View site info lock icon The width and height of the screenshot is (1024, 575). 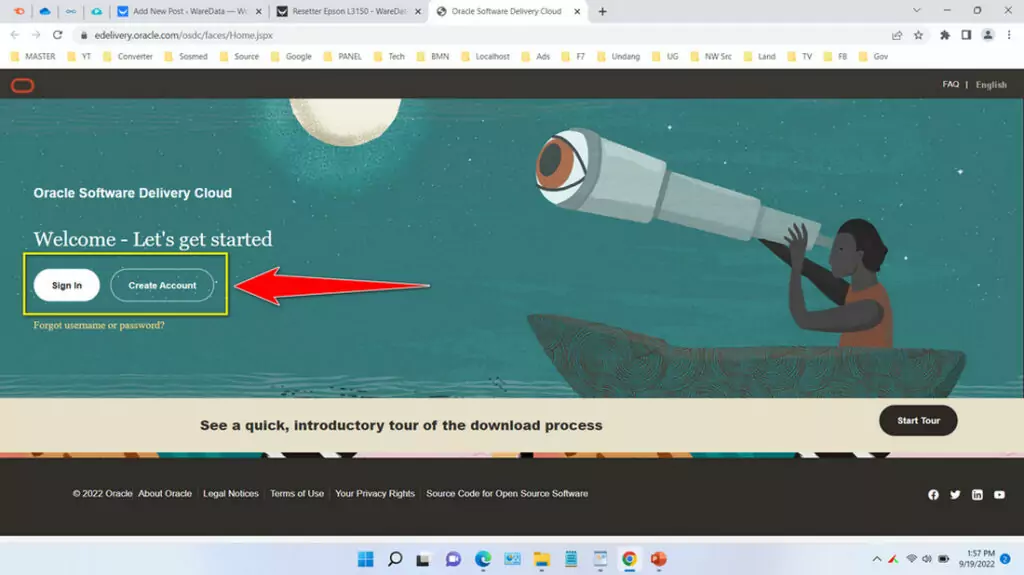(x=84, y=35)
